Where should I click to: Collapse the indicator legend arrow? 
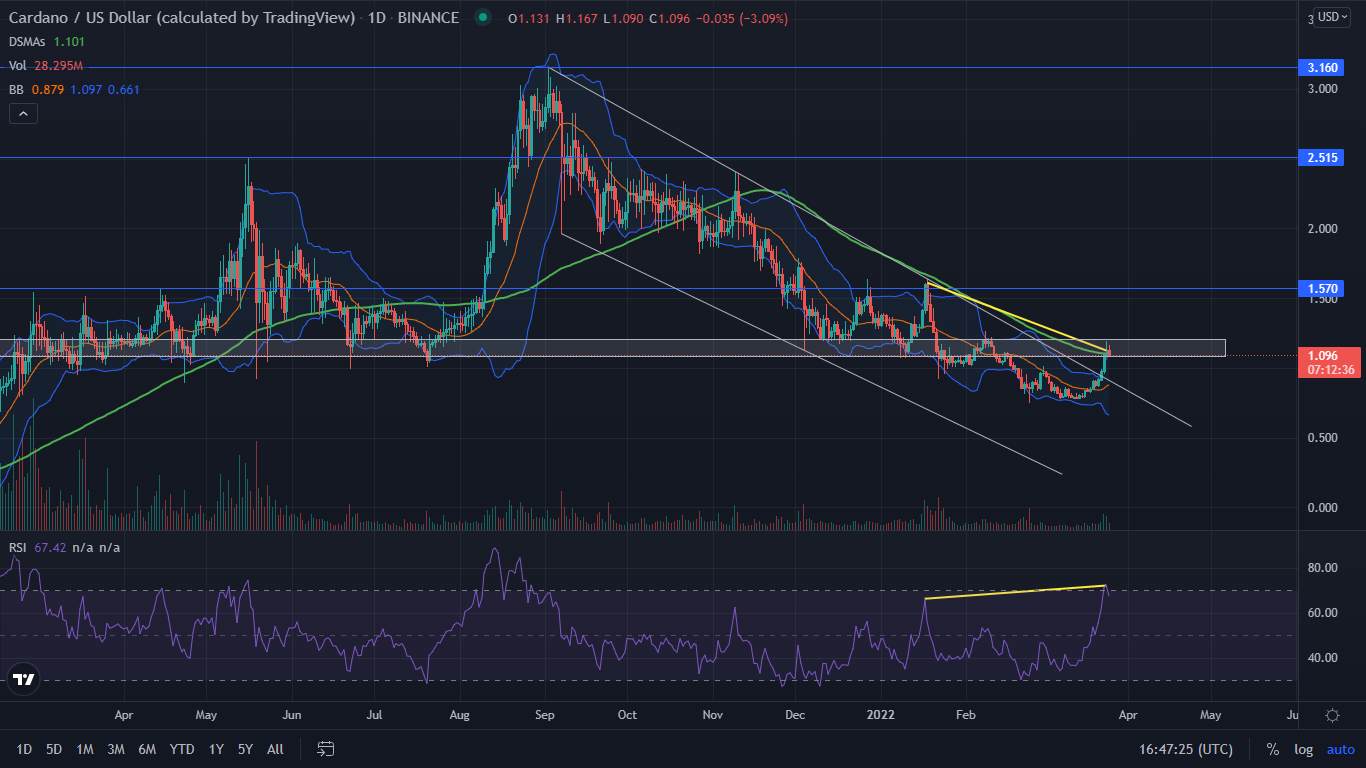23,114
